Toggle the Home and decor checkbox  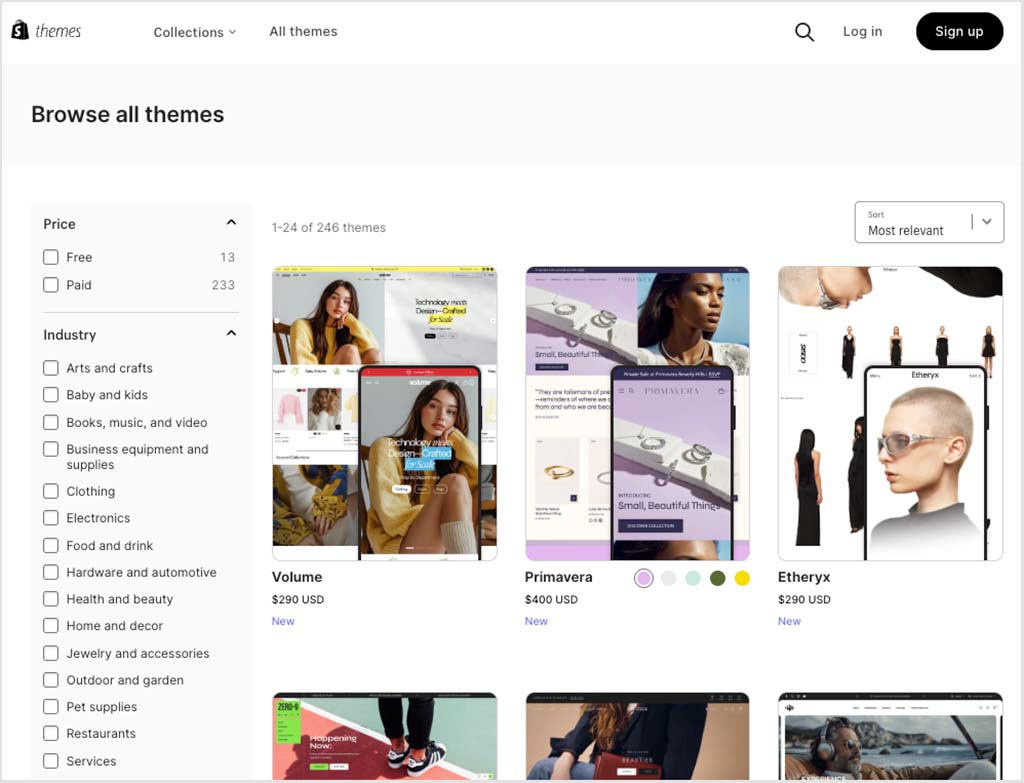[50, 626]
